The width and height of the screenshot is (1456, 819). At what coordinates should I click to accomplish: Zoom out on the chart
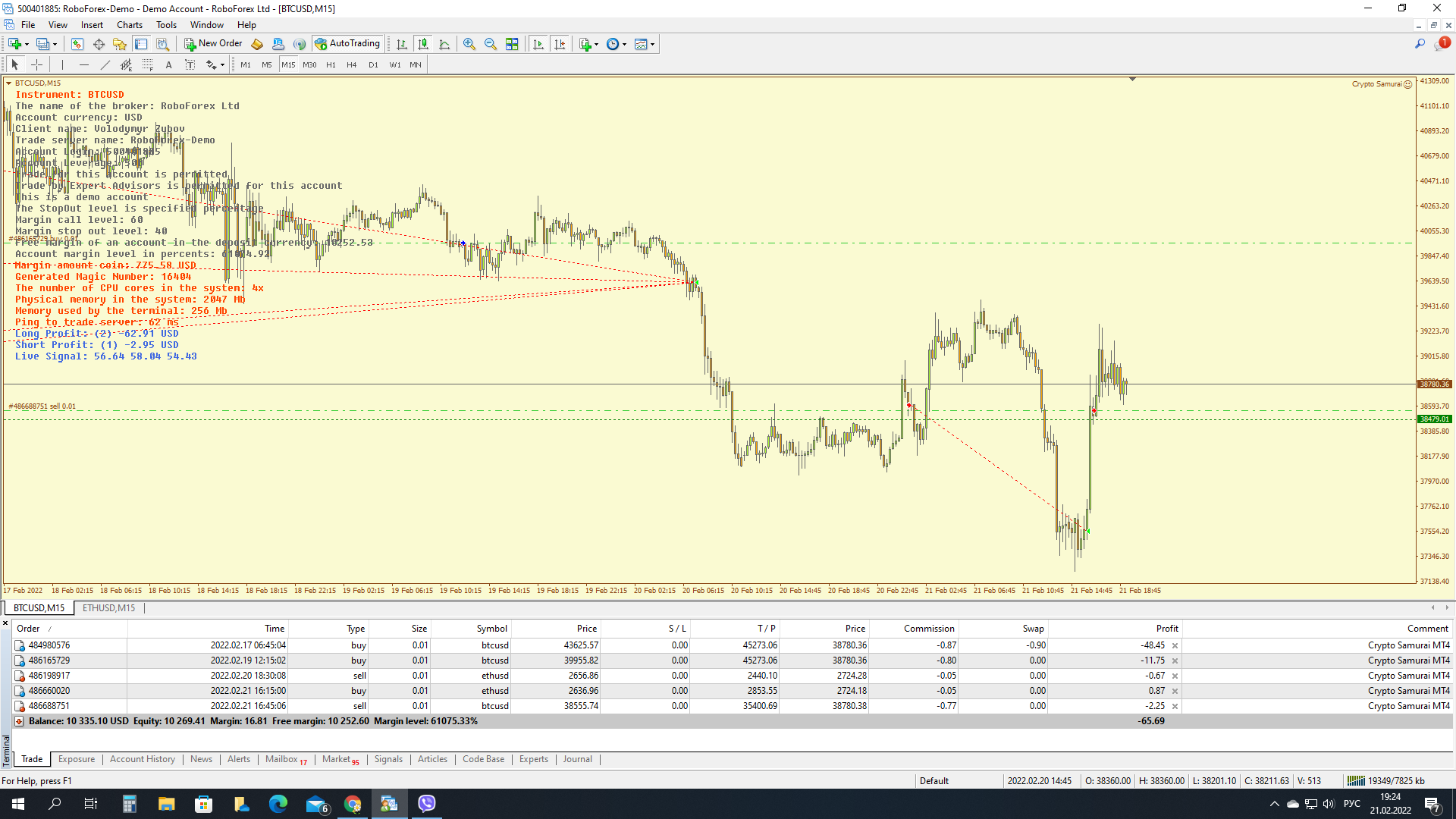tap(491, 44)
